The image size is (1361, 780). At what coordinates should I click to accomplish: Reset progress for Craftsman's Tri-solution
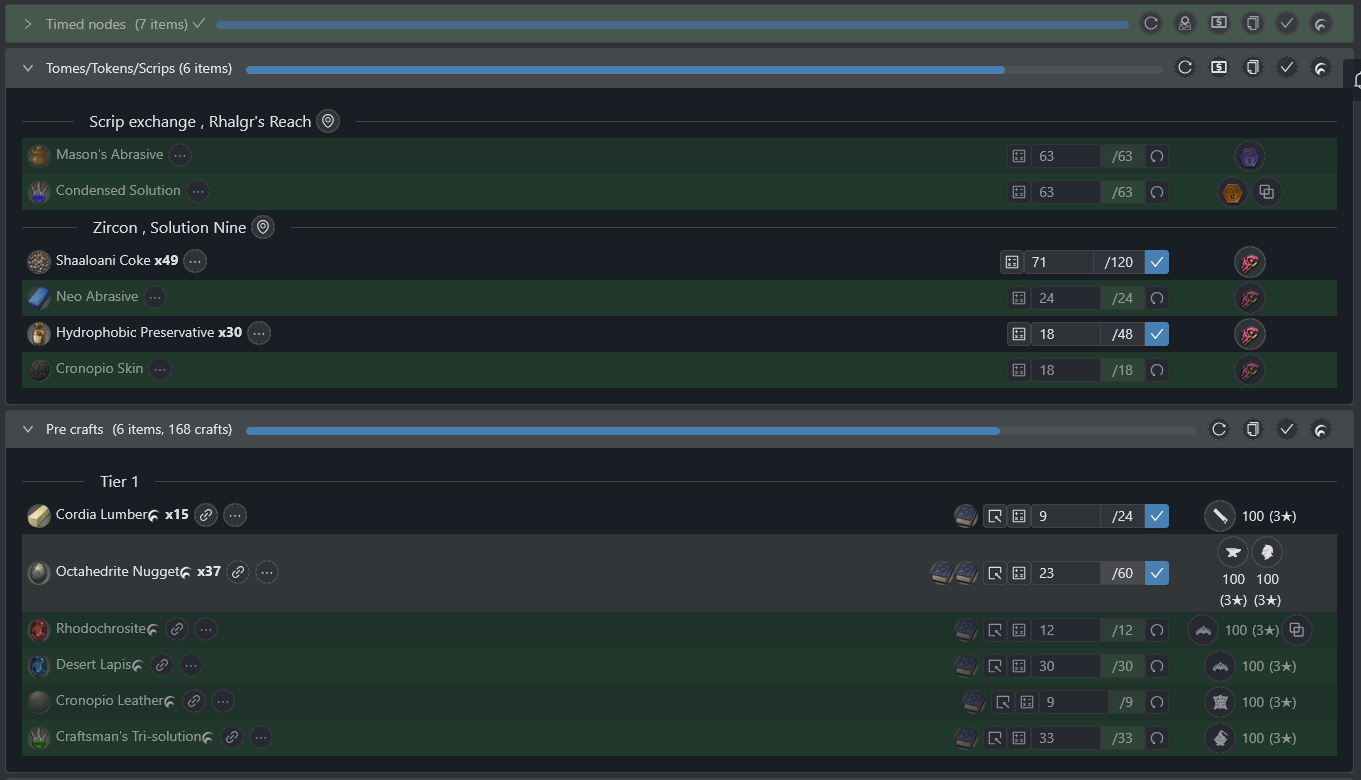1157,738
